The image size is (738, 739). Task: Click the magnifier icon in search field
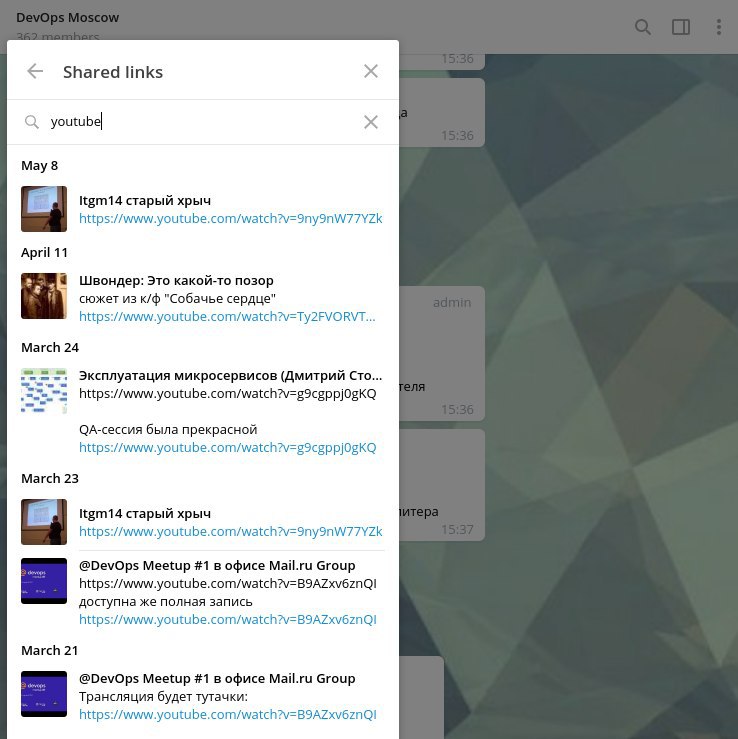tap(32, 122)
